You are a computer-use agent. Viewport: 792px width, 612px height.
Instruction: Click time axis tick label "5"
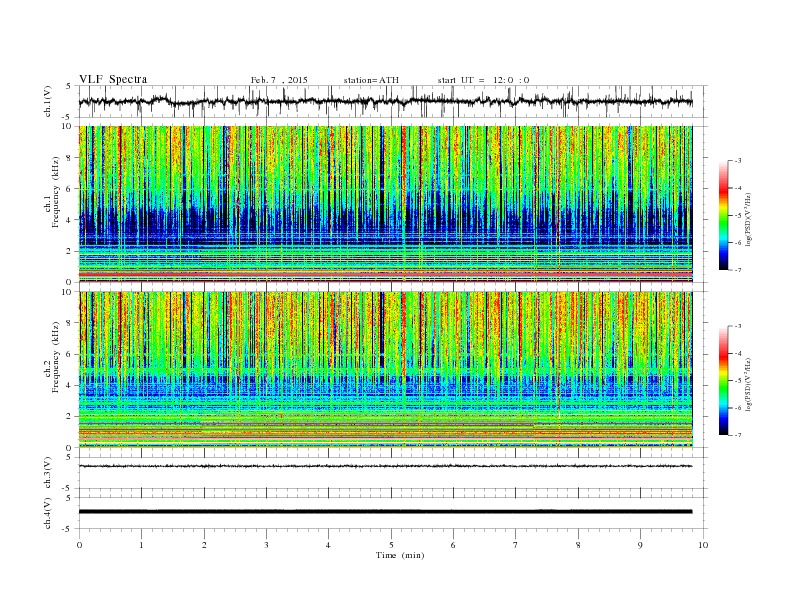coord(391,545)
